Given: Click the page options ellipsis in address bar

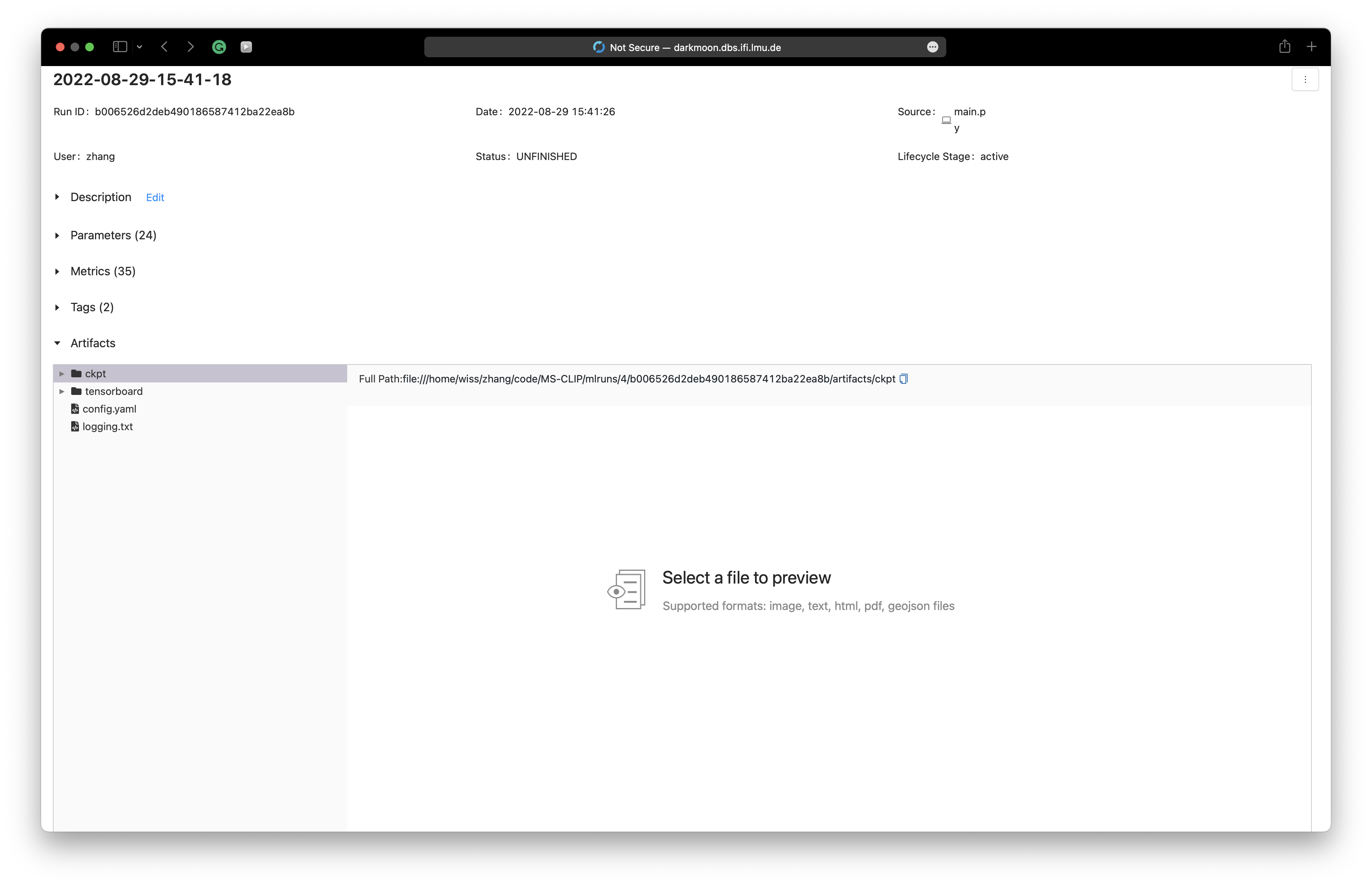Looking at the screenshot, I should point(933,47).
